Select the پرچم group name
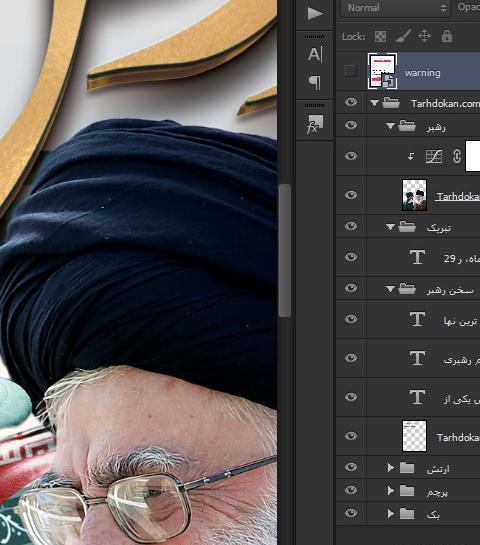Screen dimensions: 480x545 (x=437, y=492)
